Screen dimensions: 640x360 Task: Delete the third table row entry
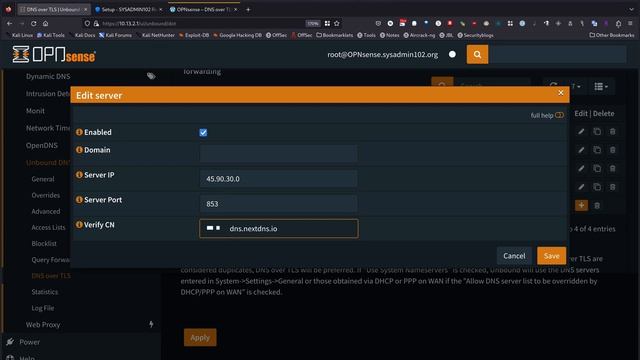tap(612, 168)
